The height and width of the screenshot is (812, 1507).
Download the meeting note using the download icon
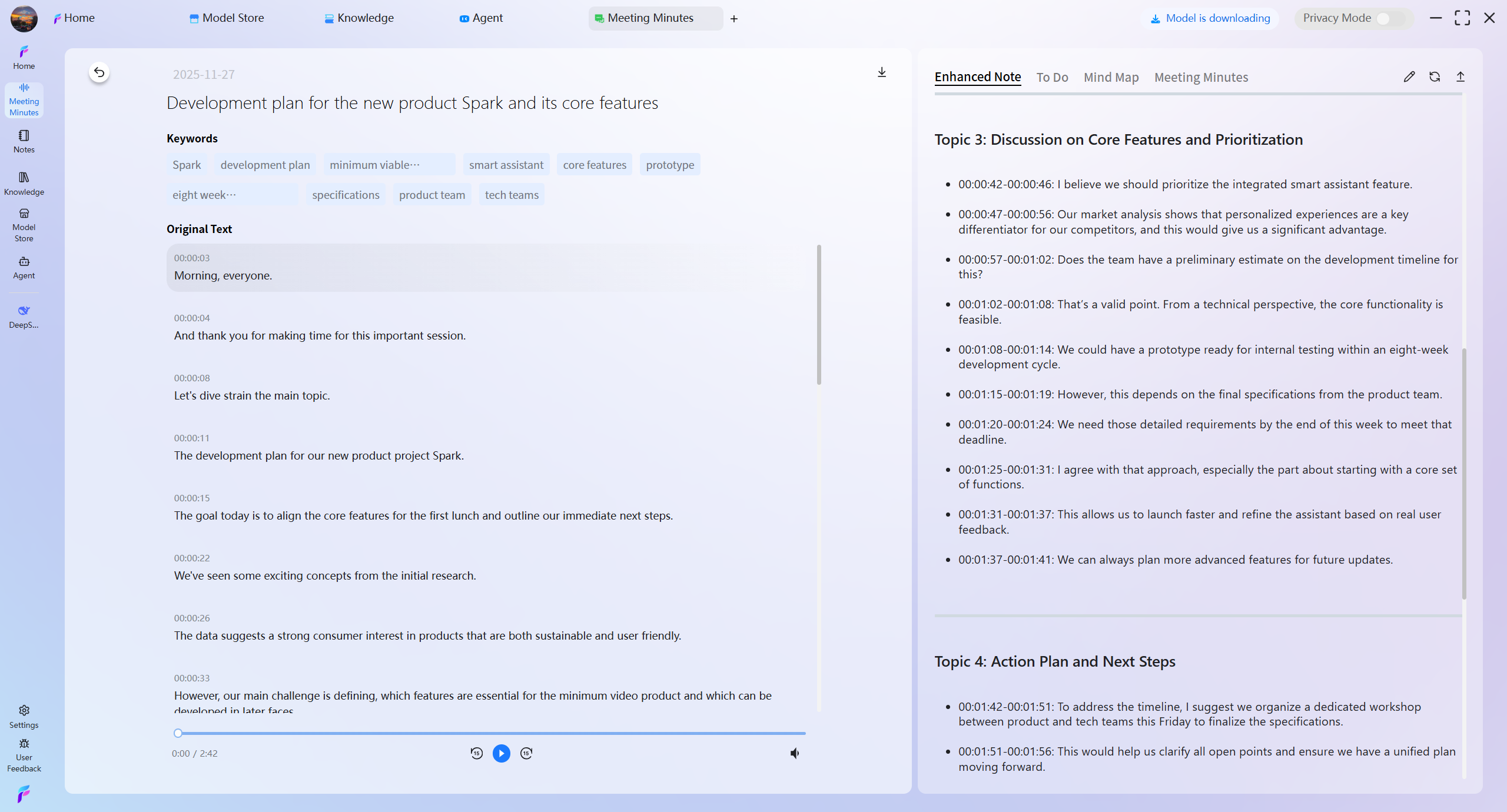coord(881,72)
